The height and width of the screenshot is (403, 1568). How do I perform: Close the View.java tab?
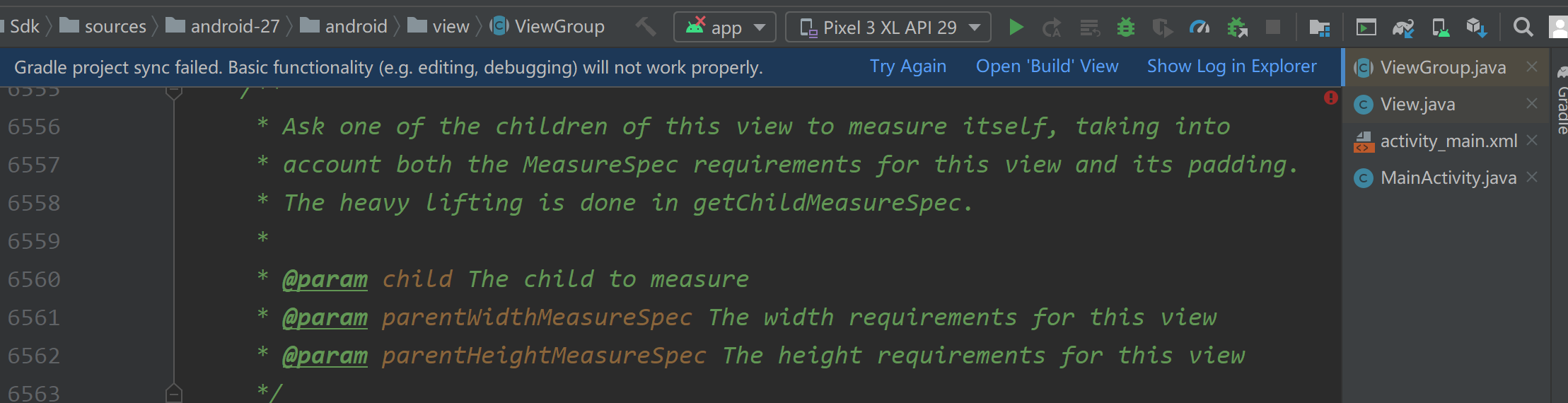pos(1532,103)
